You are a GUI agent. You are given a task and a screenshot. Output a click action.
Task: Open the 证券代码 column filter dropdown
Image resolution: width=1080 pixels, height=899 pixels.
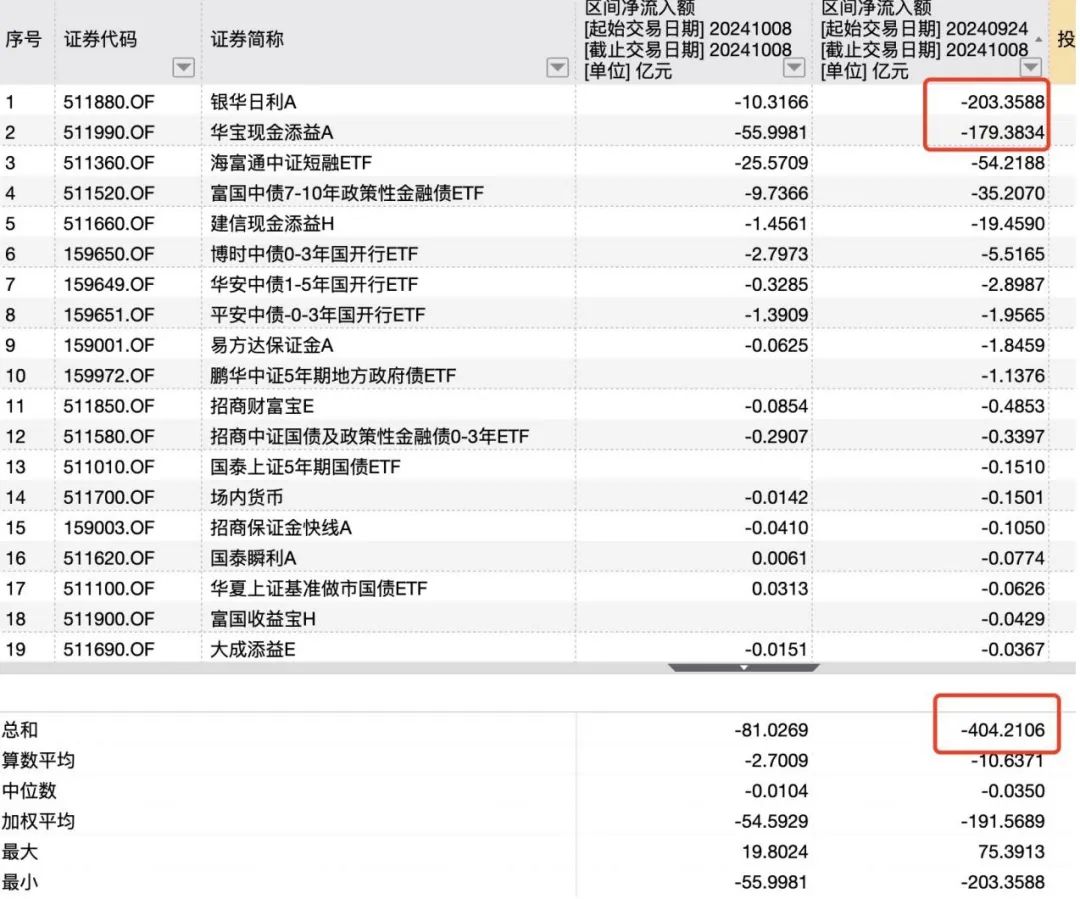(x=183, y=68)
